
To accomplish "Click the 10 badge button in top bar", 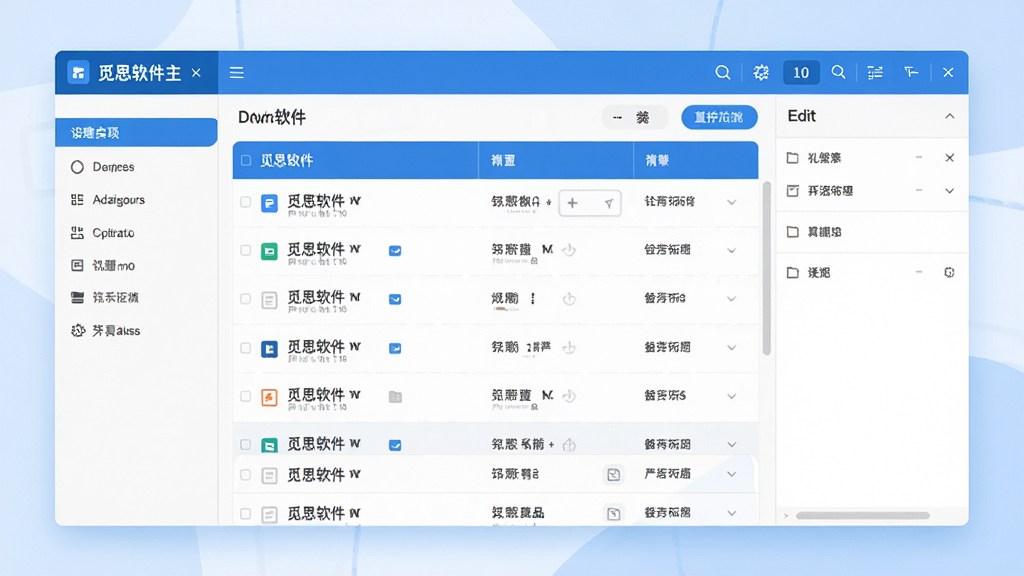I will click(801, 72).
